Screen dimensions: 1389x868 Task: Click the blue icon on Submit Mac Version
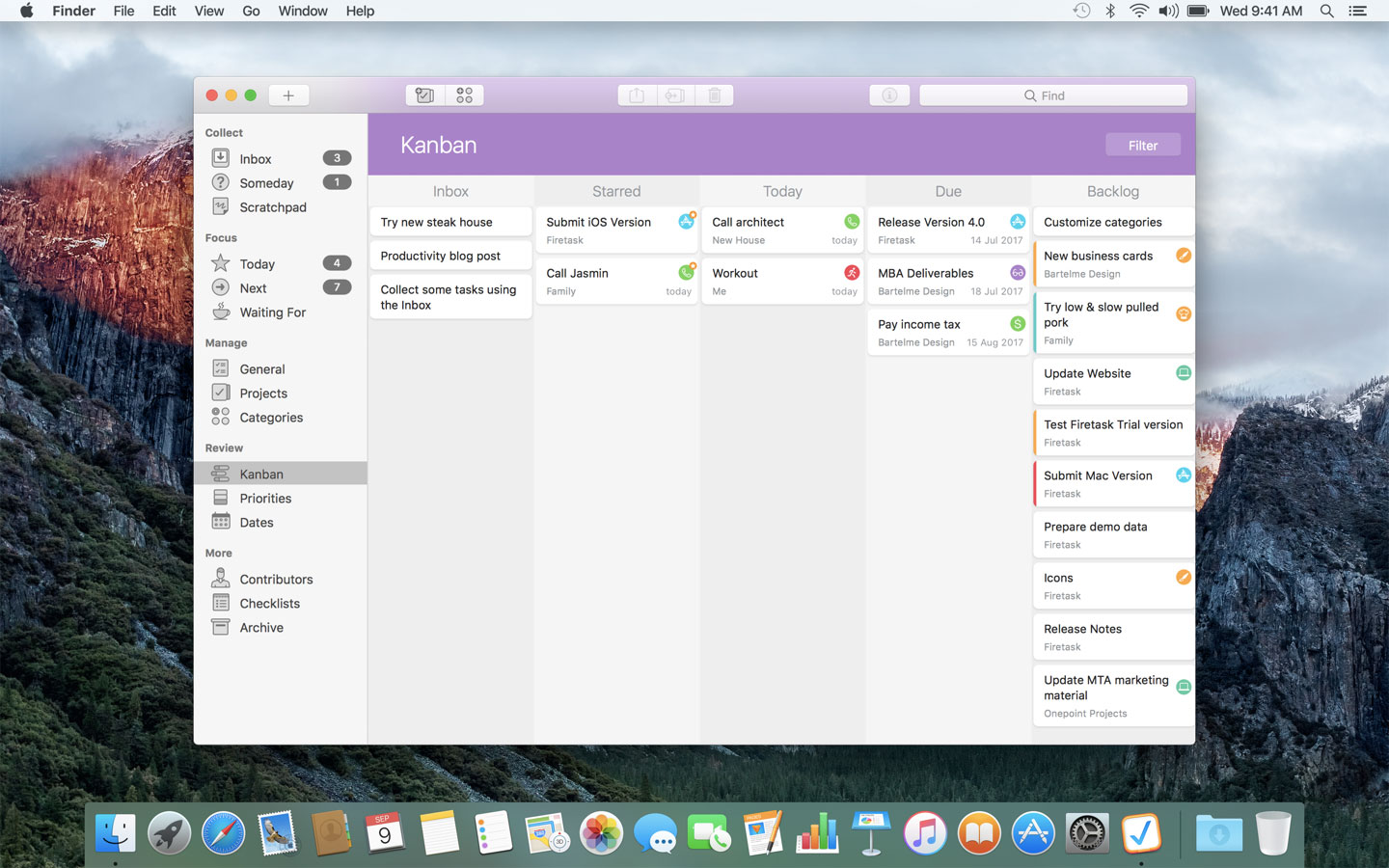1184,475
